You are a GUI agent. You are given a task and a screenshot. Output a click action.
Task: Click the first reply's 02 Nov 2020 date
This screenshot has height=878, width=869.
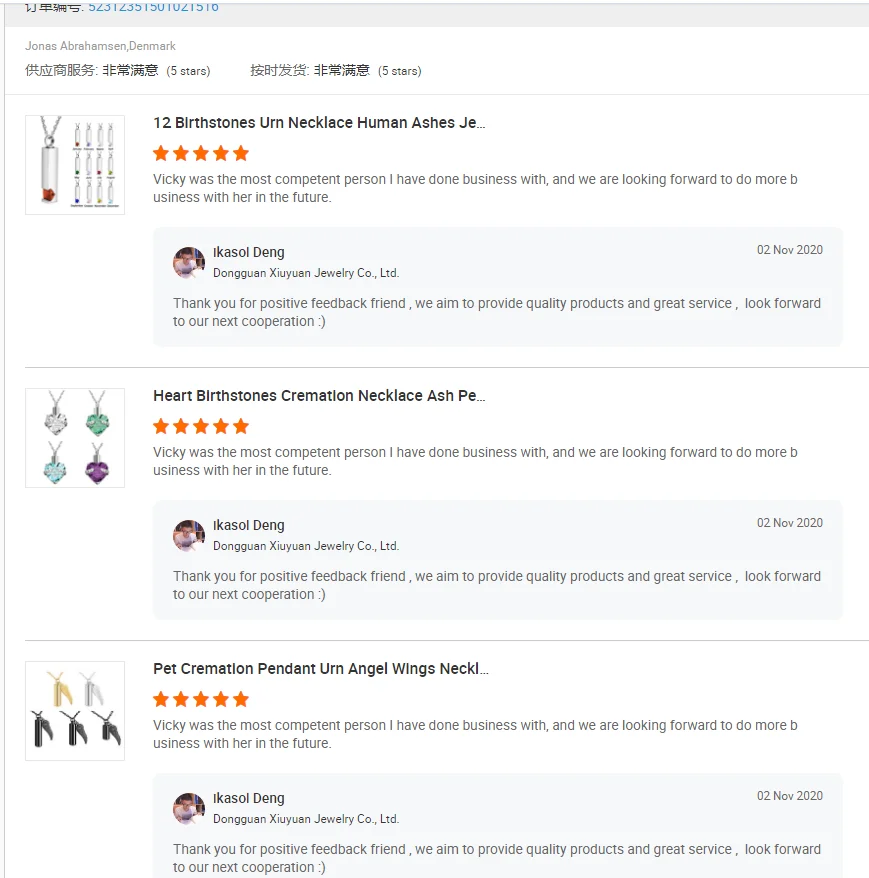(789, 250)
